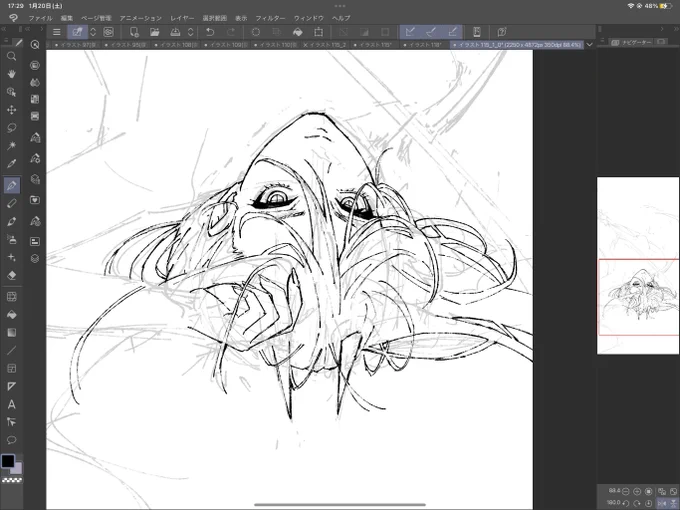Select the Fill bucket tool
Screen dimensions: 680x510
(12, 314)
